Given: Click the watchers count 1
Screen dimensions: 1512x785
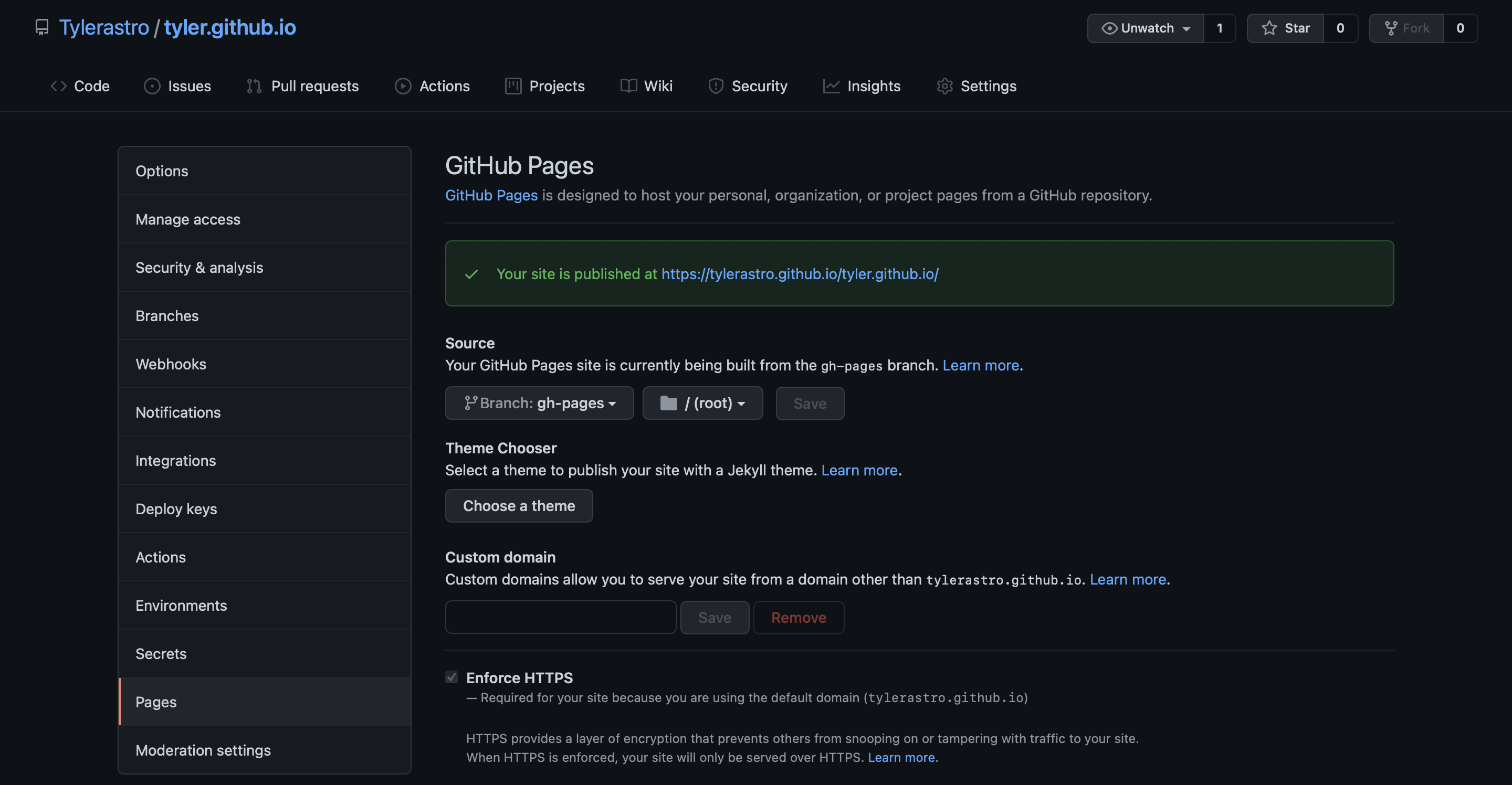Looking at the screenshot, I should pyautogui.click(x=1220, y=28).
